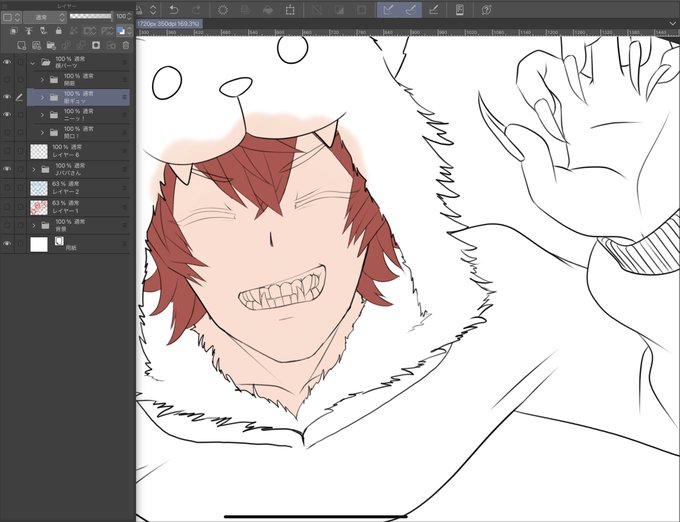Expand the 眼ギュッ folder
The image size is (680, 522).
tap(42, 98)
